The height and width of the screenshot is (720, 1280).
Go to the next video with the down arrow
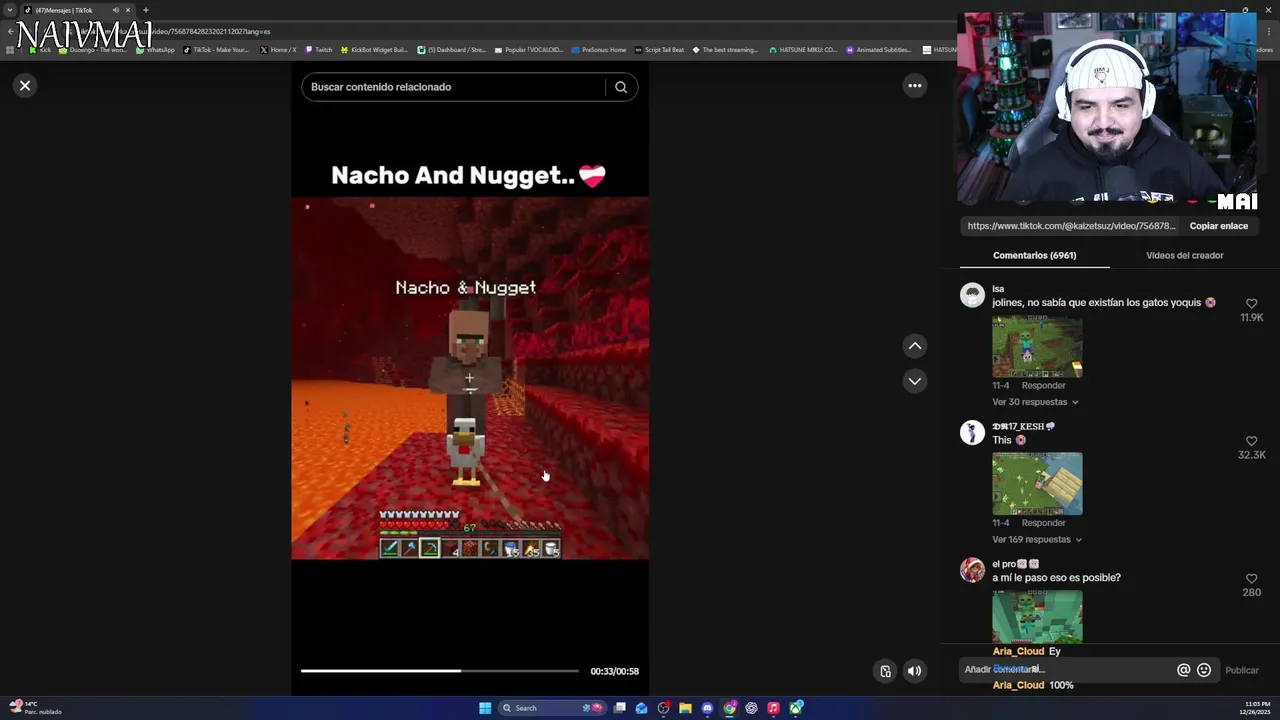click(914, 381)
